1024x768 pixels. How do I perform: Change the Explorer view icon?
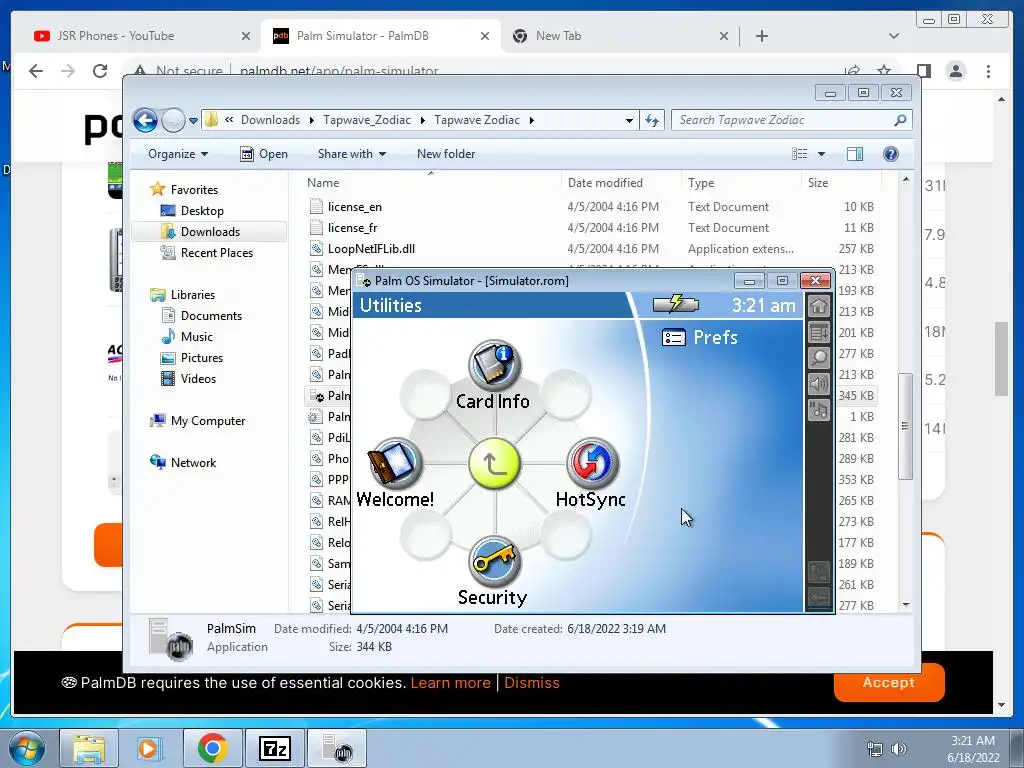click(799, 153)
